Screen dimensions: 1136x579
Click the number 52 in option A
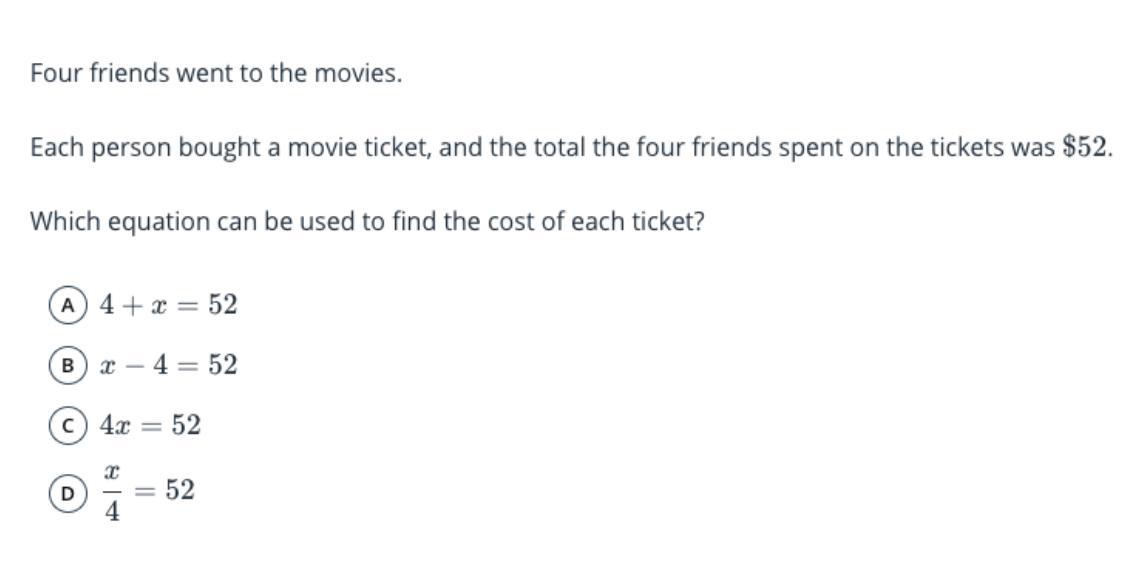223,305
